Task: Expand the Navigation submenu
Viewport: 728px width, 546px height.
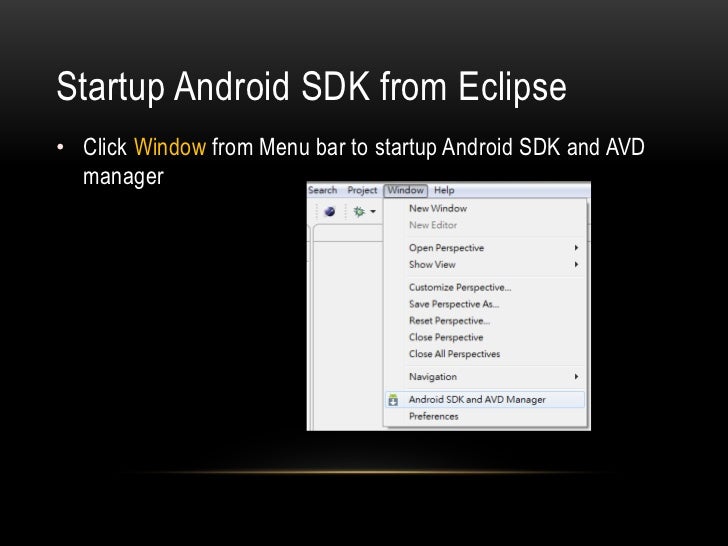Action: [x=485, y=377]
